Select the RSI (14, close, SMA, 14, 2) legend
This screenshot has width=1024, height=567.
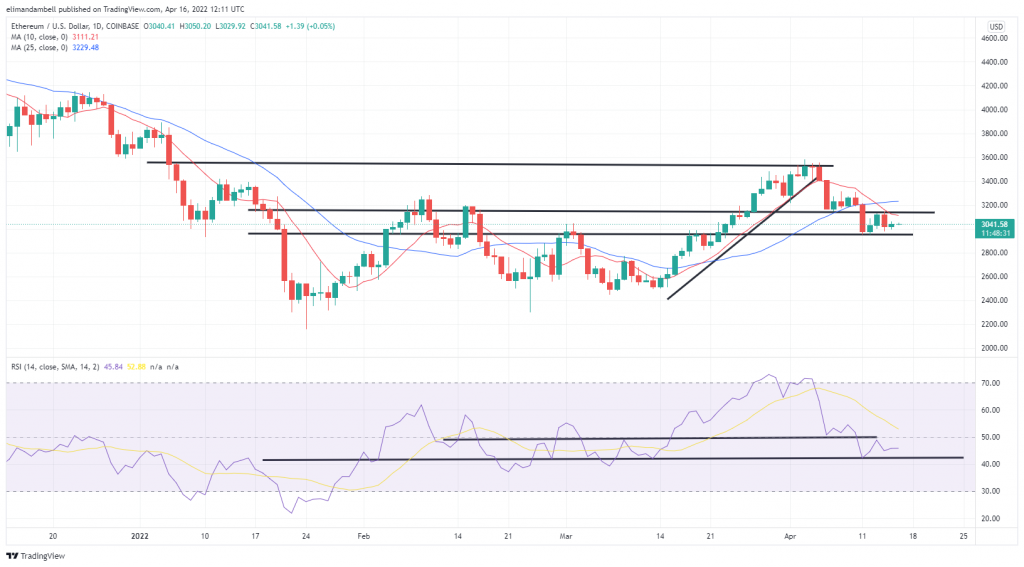point(55,367)
